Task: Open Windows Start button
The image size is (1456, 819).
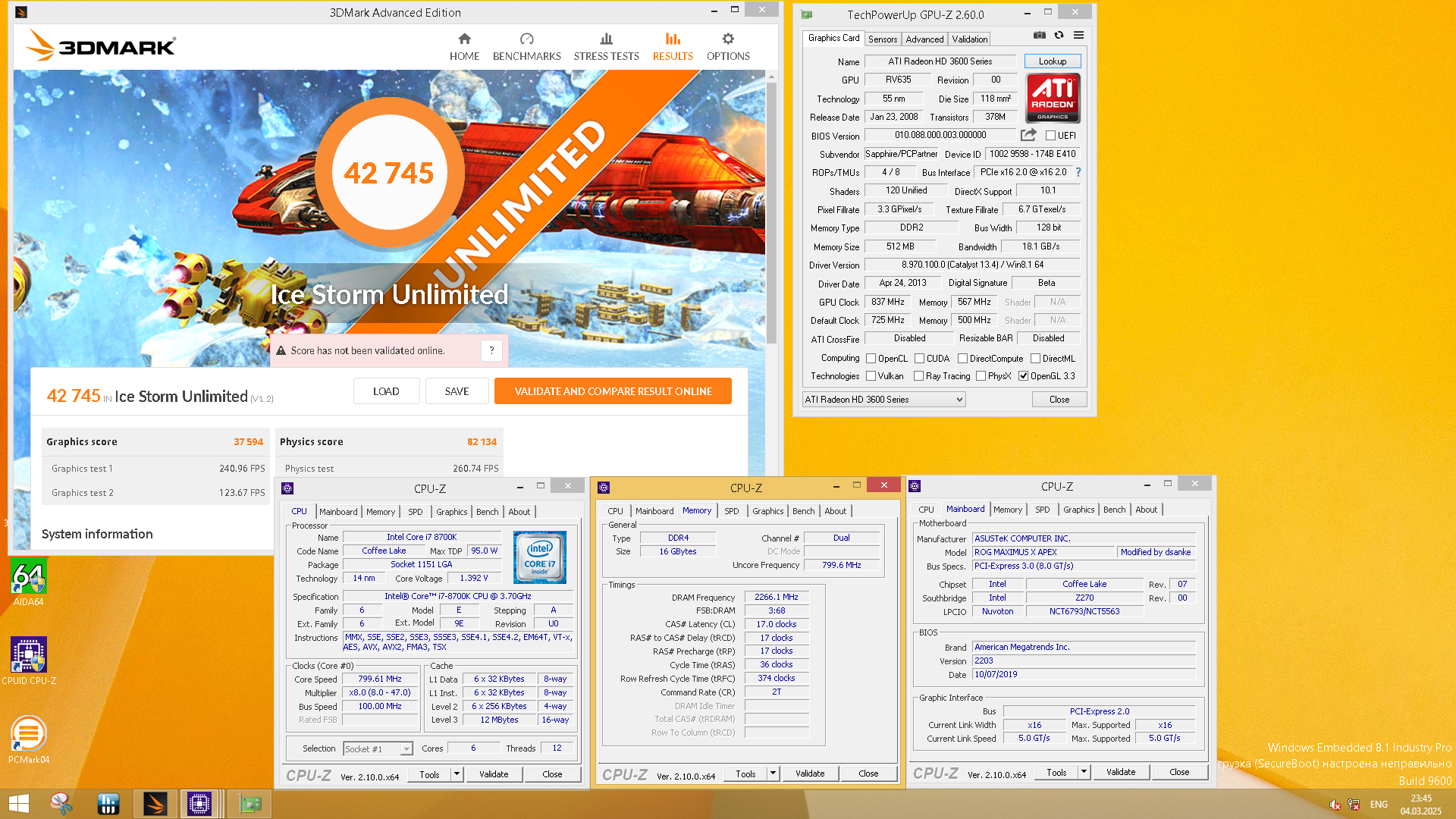Action: tap(18, 804)
